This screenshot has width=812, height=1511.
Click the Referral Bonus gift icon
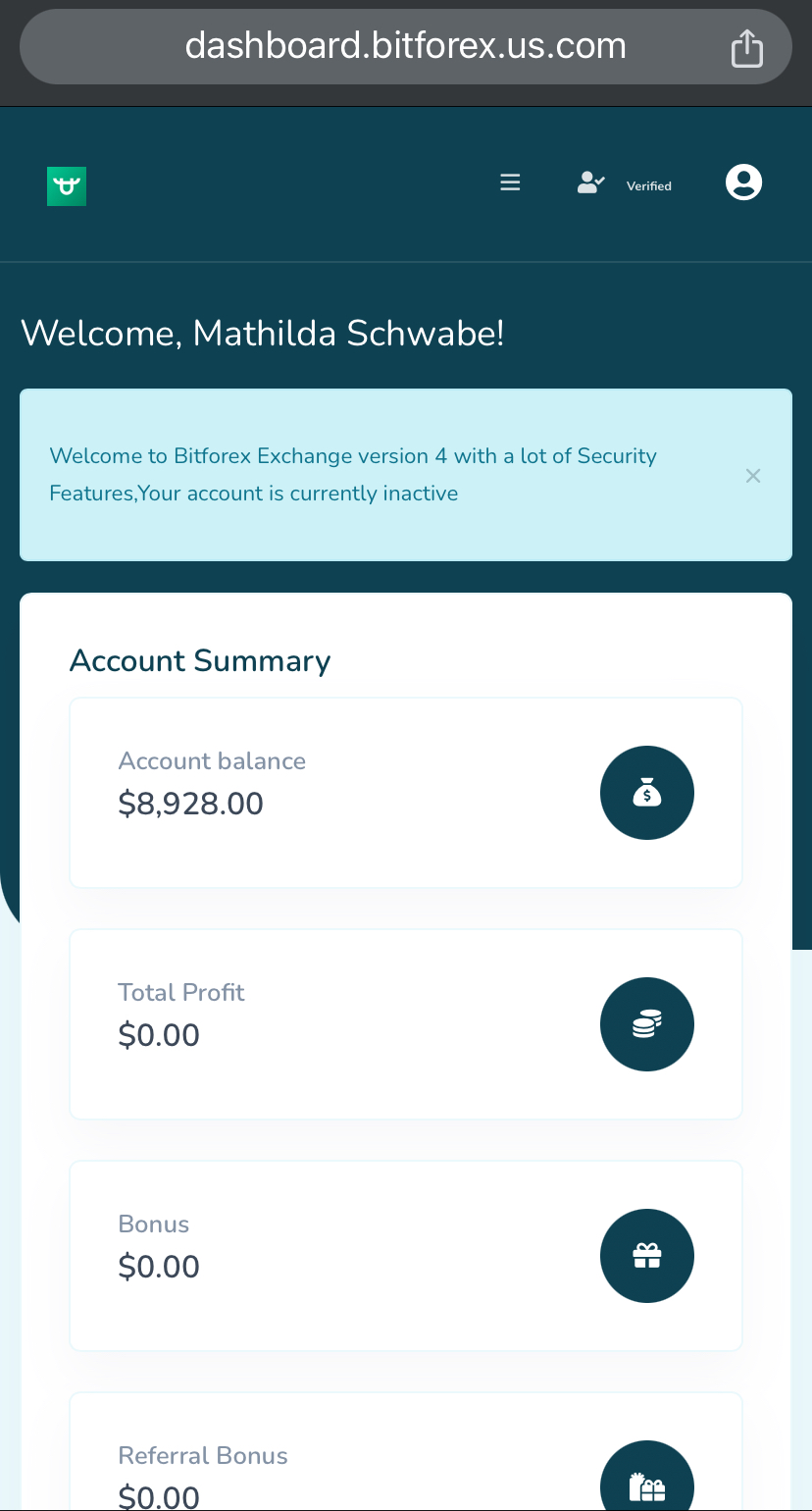646,1478
